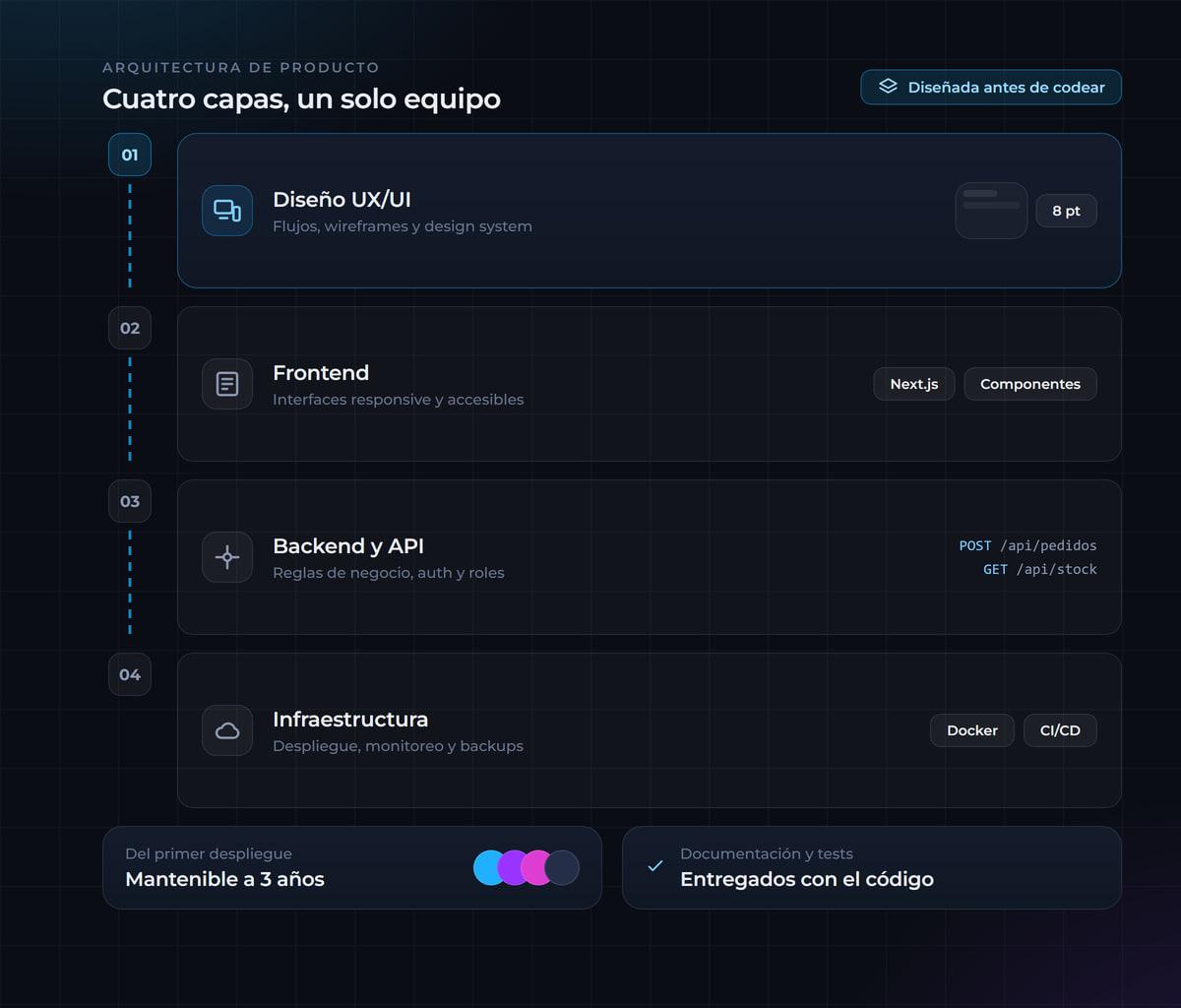Click the POST /api/pedidos endpoint text
Image resolution: width=1181 pixels, height=1008 pixels.
(1027, 545)
